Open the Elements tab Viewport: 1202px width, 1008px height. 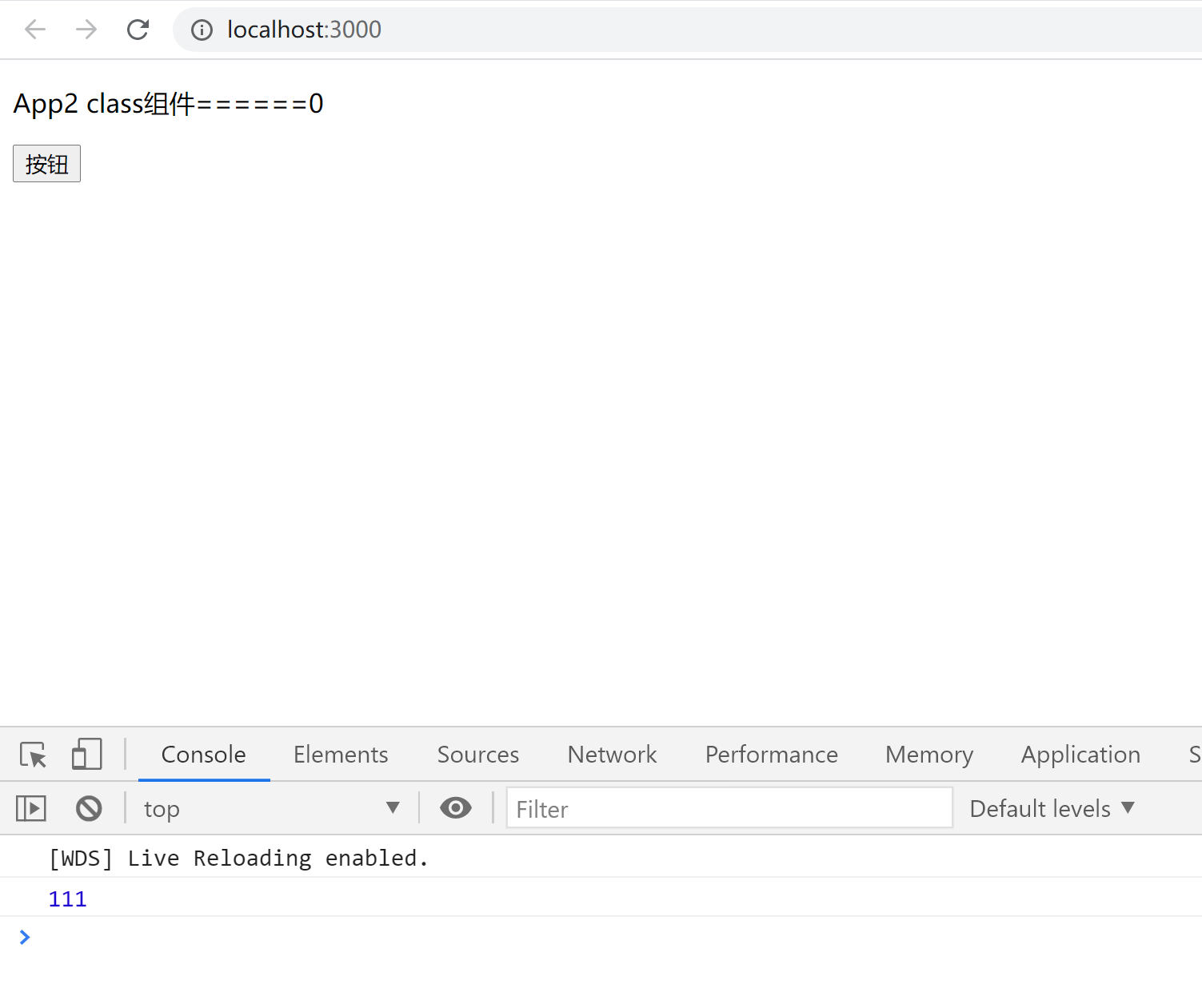click(341, 755)
